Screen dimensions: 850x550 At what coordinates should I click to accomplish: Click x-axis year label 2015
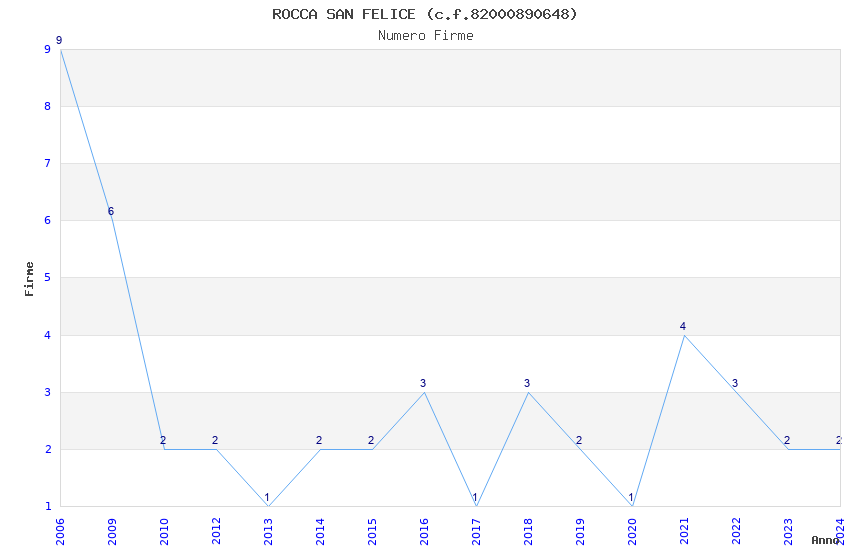(372, 531)
